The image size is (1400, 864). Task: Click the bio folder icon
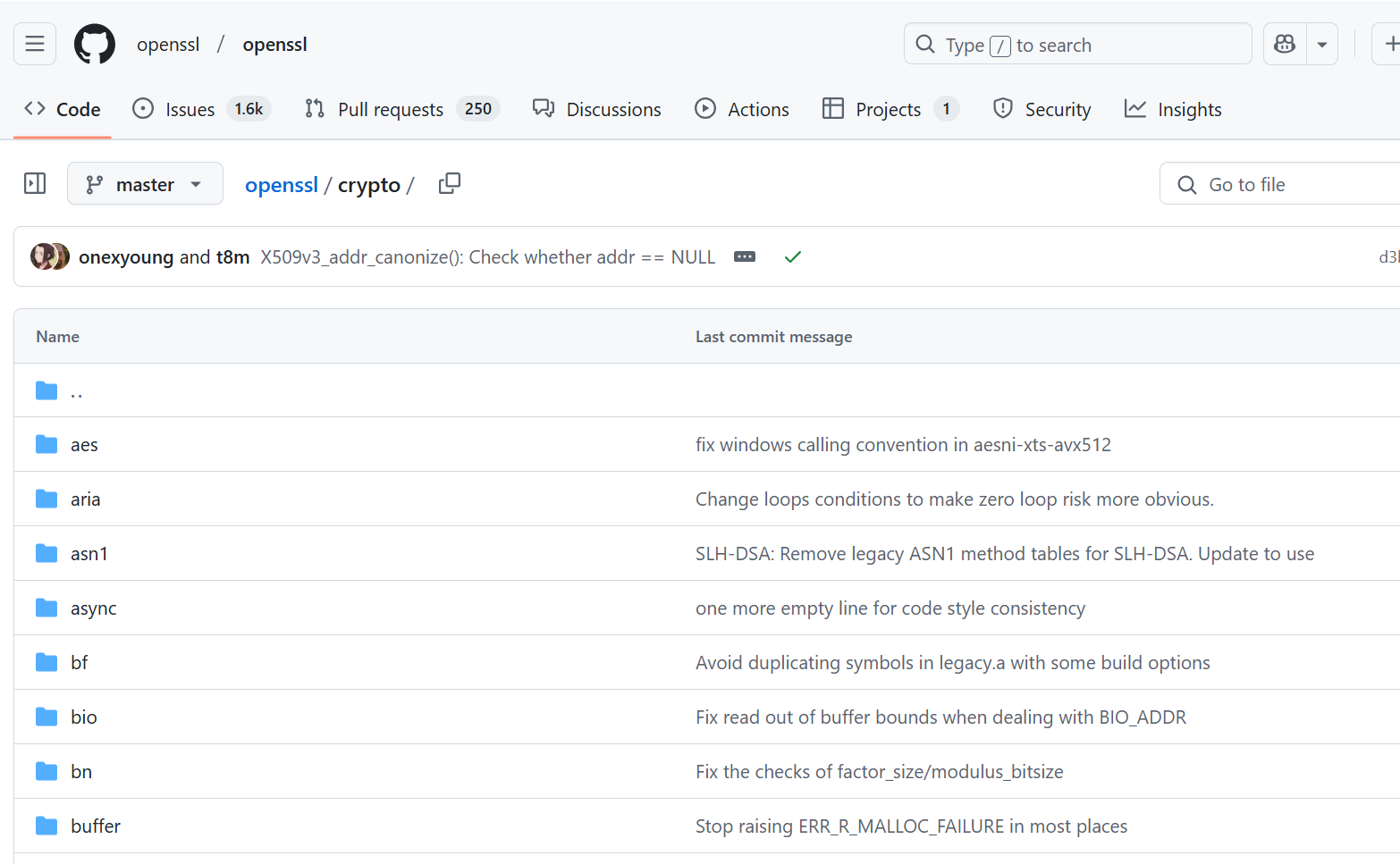[x=46, y=717]
